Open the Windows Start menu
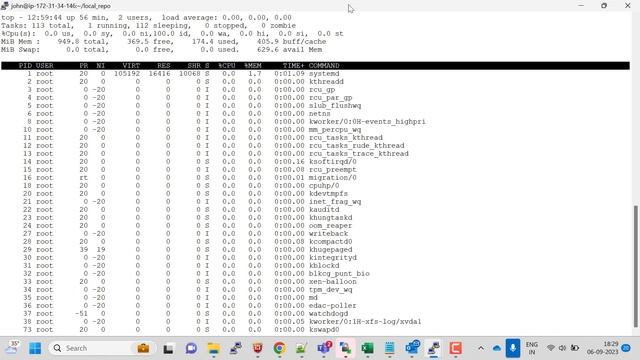Screen dimensions: 640x360 tap(35, 348)
